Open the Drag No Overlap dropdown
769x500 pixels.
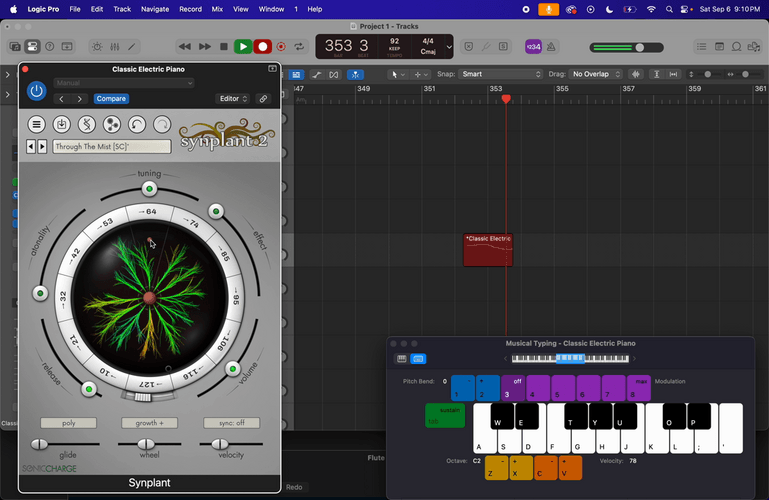pyautogui.click(x=595, y=74)
